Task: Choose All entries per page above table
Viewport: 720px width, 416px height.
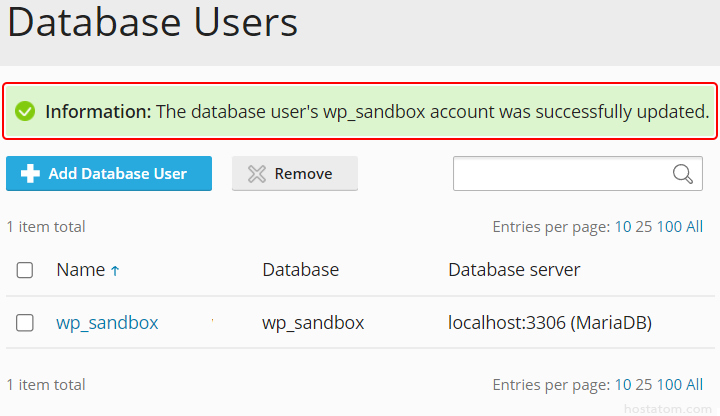Action: coord(695,227)
